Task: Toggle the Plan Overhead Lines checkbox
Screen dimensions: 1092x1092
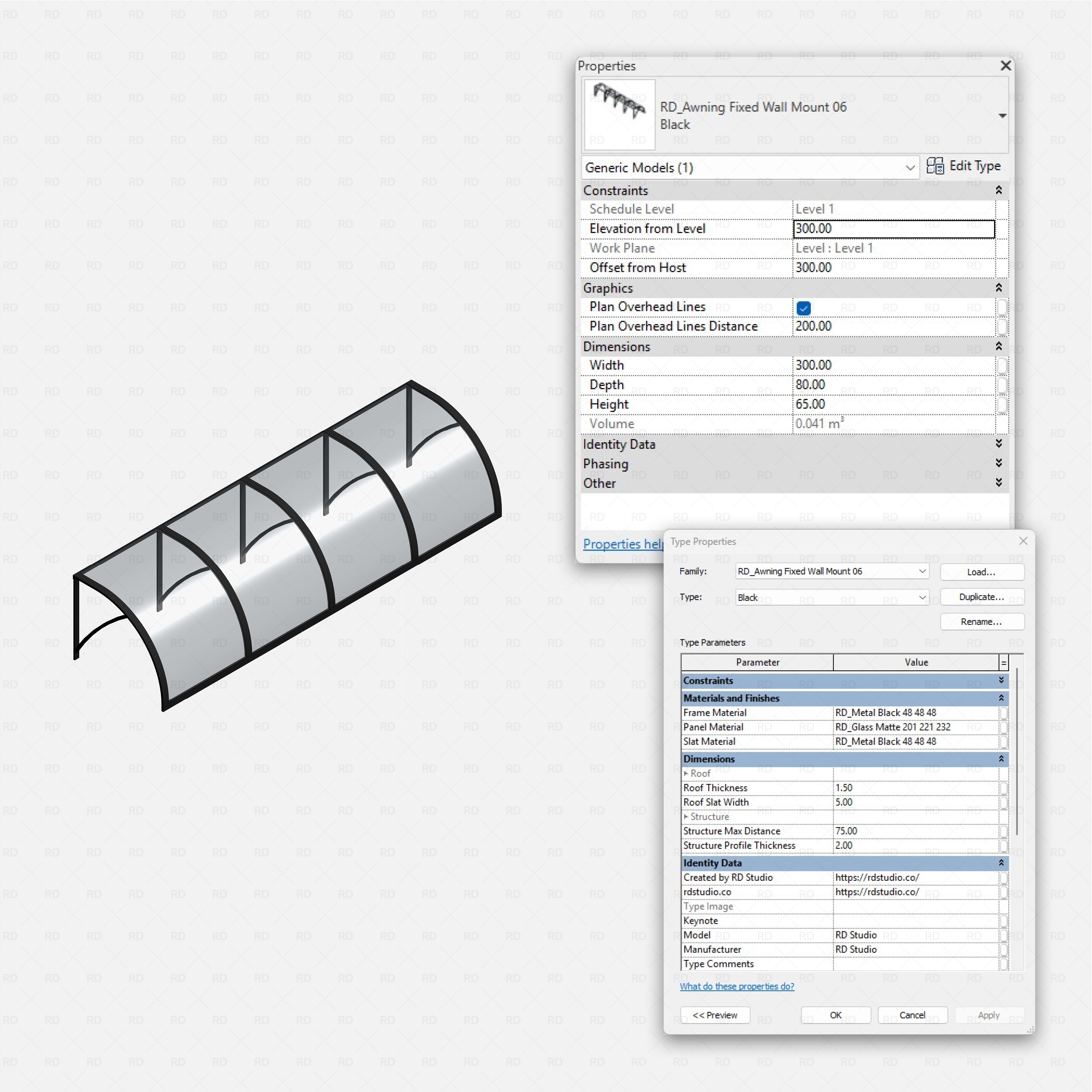Action: pos(803,307)
